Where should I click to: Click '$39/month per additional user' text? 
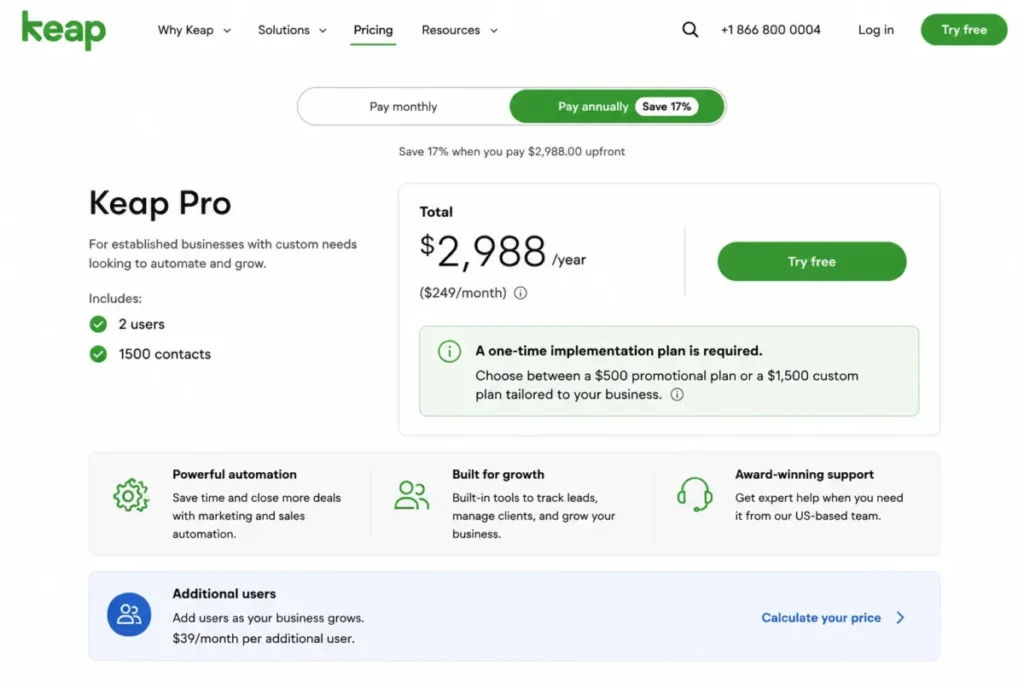pos(264,639)
